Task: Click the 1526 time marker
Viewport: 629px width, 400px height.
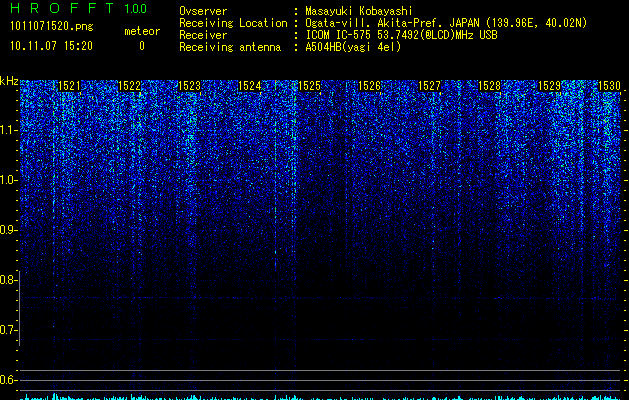Action: (369, 86)
